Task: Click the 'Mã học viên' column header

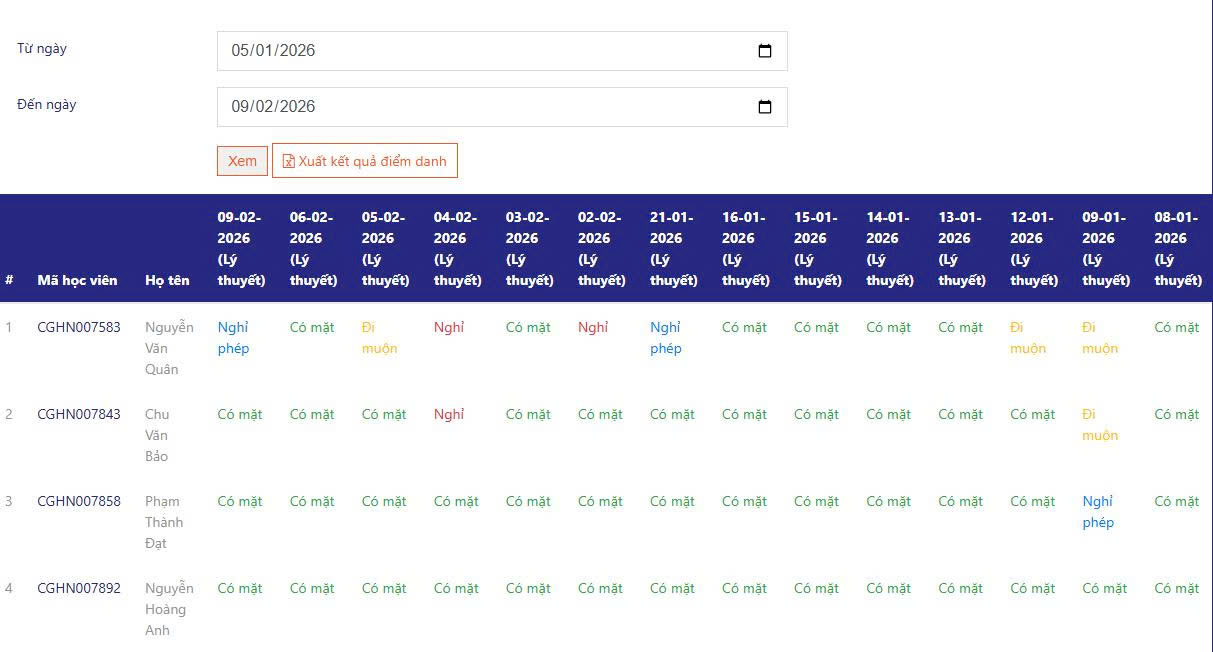Action: (77, 280)
